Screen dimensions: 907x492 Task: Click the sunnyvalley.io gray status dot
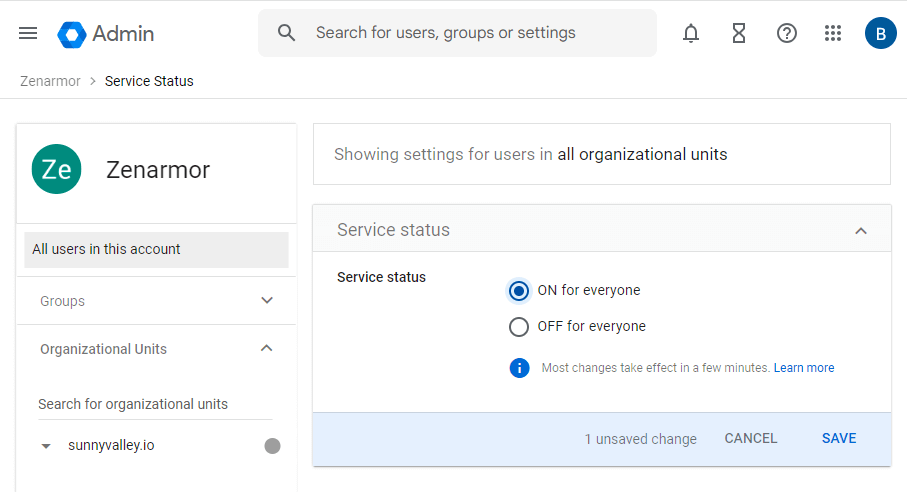click(x=272, y=446)
